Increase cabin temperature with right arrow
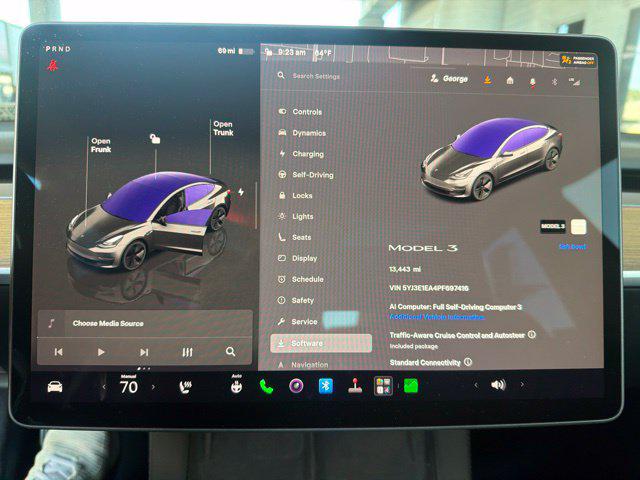Viewport: 640px width, 480px height. (x=153, y=387)
